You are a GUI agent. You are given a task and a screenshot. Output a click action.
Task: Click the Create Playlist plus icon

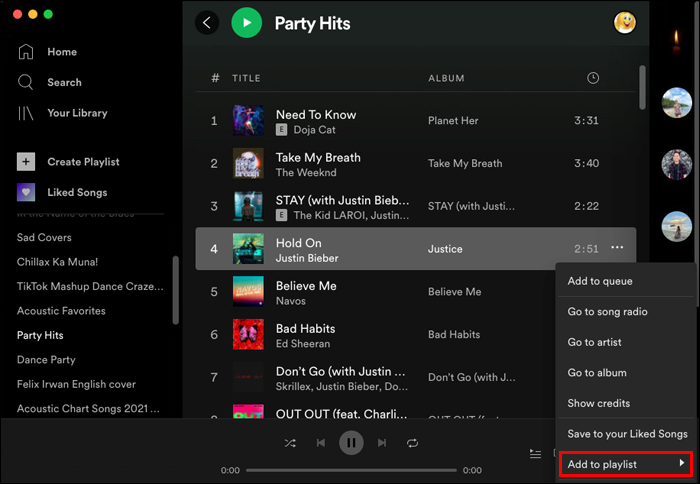[27, 162]
